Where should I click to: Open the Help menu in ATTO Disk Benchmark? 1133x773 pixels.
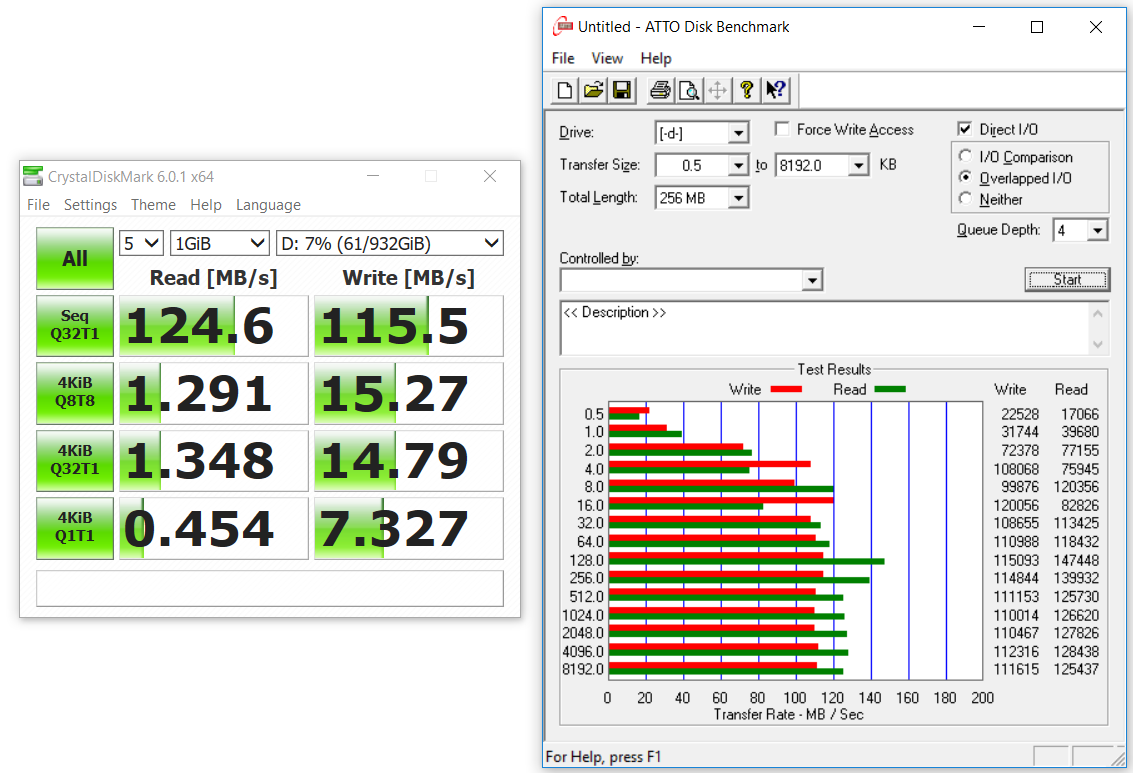point(656,59)
